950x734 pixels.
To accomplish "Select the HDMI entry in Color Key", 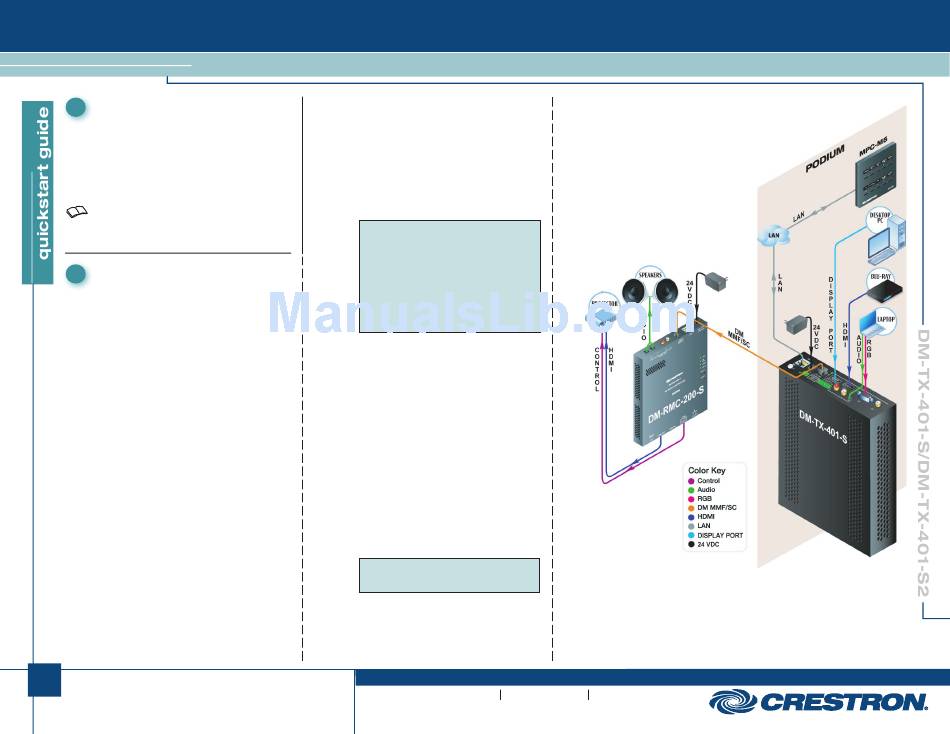I will click(x=702, y=517).
